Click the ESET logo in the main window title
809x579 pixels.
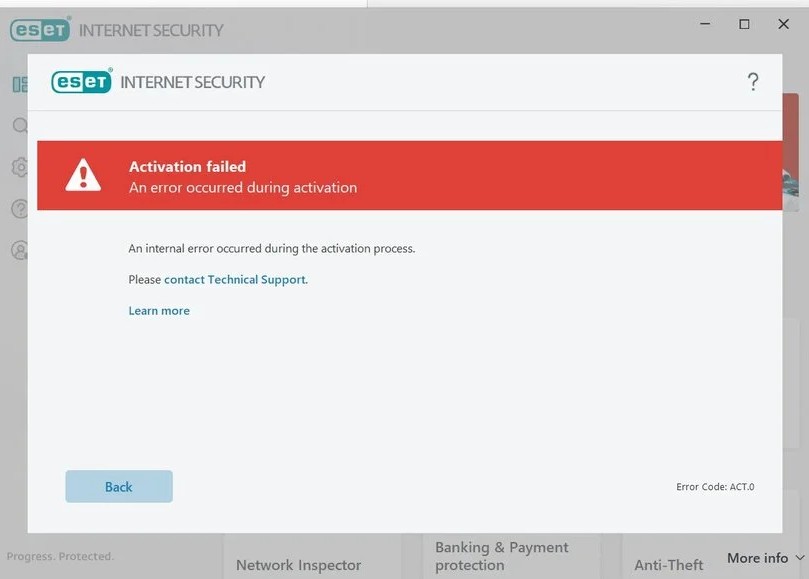point(40,29)
